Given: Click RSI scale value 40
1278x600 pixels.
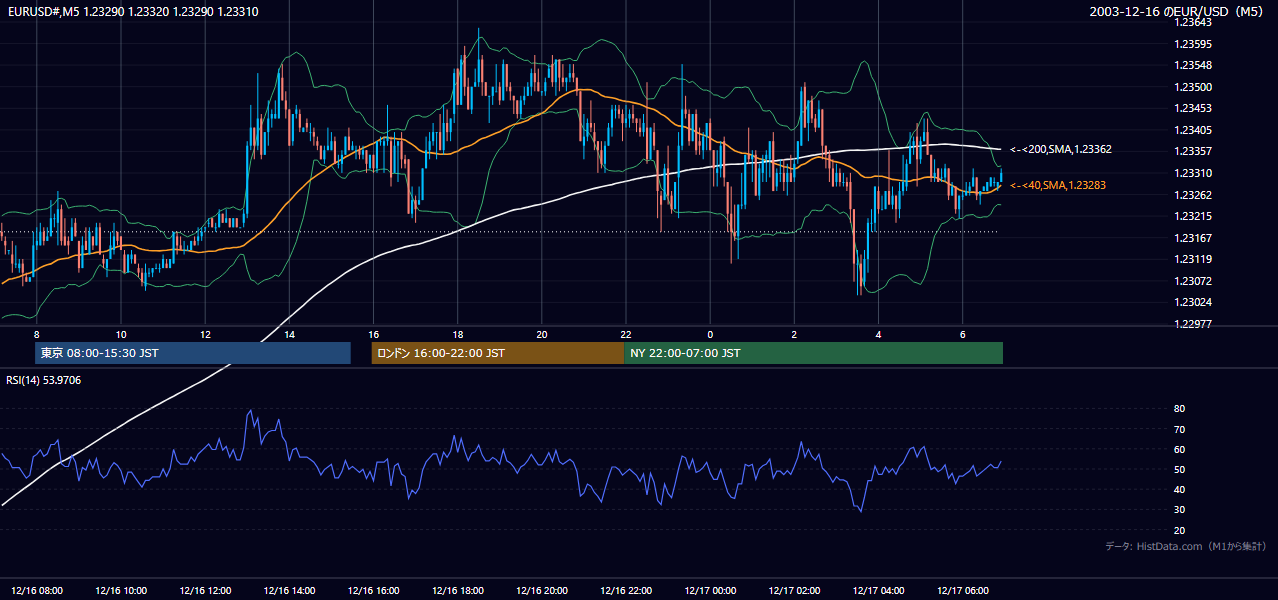Looking at the screenshot, I should (x=1179, y=490).
